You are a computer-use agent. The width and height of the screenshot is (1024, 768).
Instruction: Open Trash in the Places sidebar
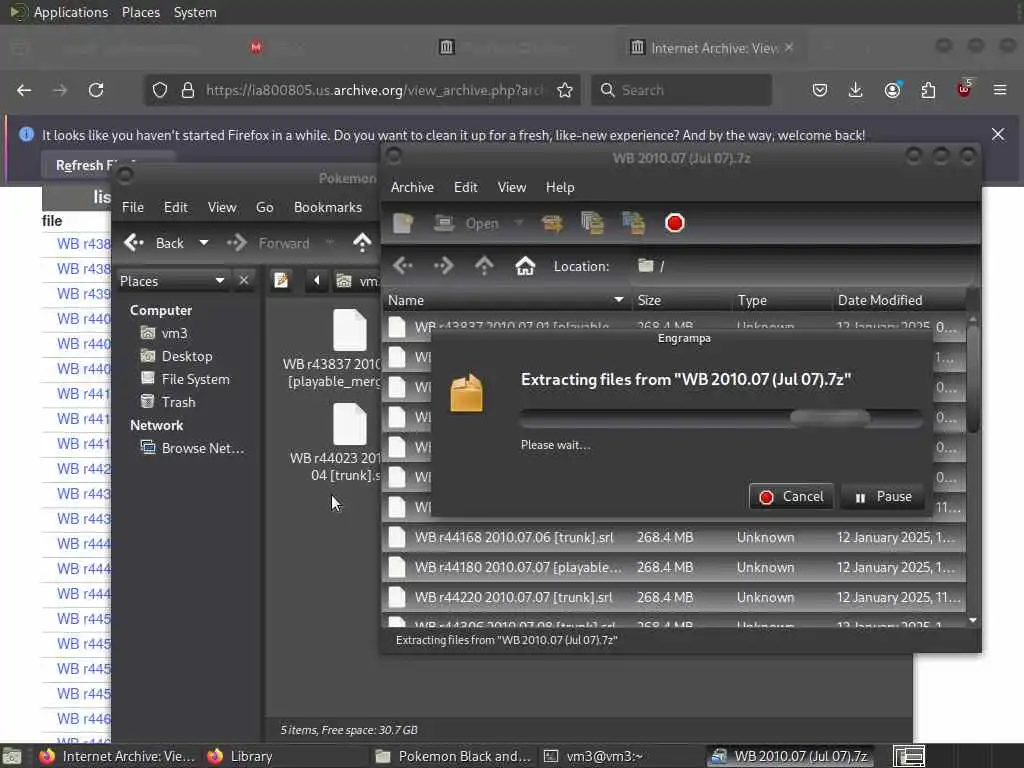168,402
